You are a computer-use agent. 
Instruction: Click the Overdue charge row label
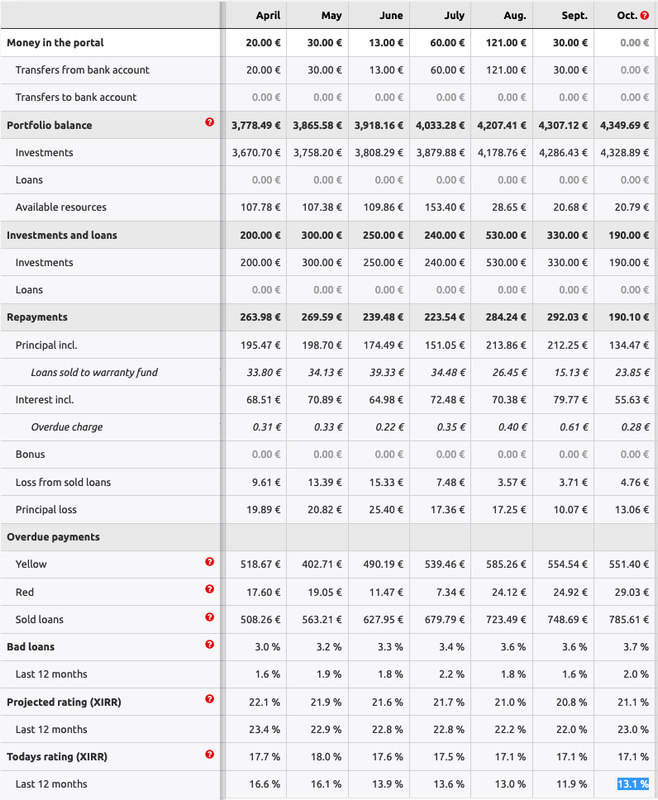(x=67, y=427)
